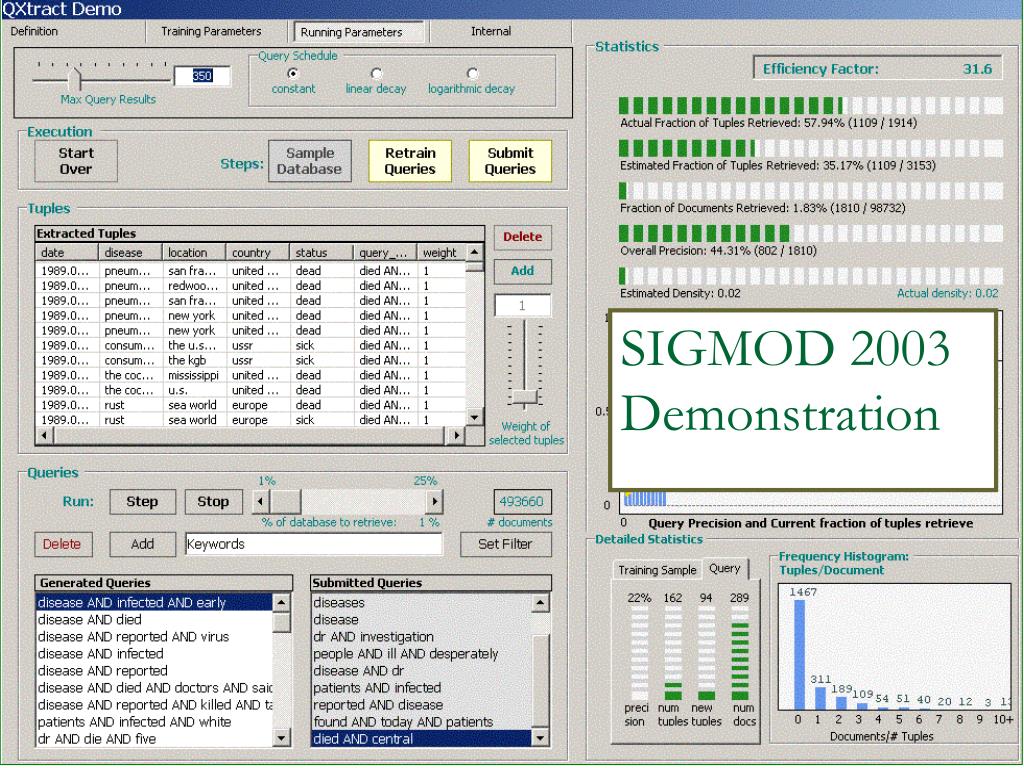Open the Definition tab
Viewport: 1024px width, 768px height.
pyautogui.click(x=34, y=31)
